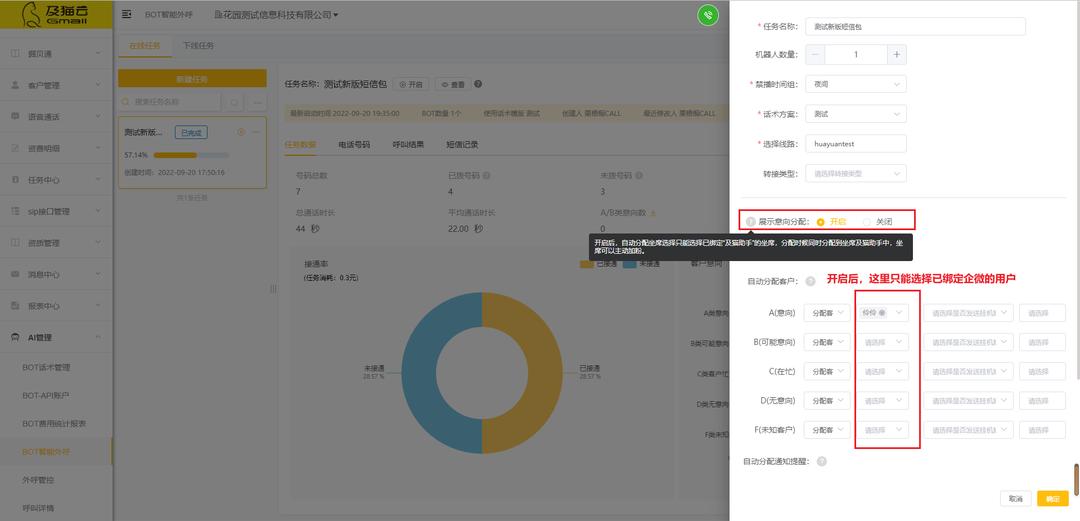The image size is (1080, 521).
Task: Click the 57.14% task progress bar
Action: [x=191, y=155]
